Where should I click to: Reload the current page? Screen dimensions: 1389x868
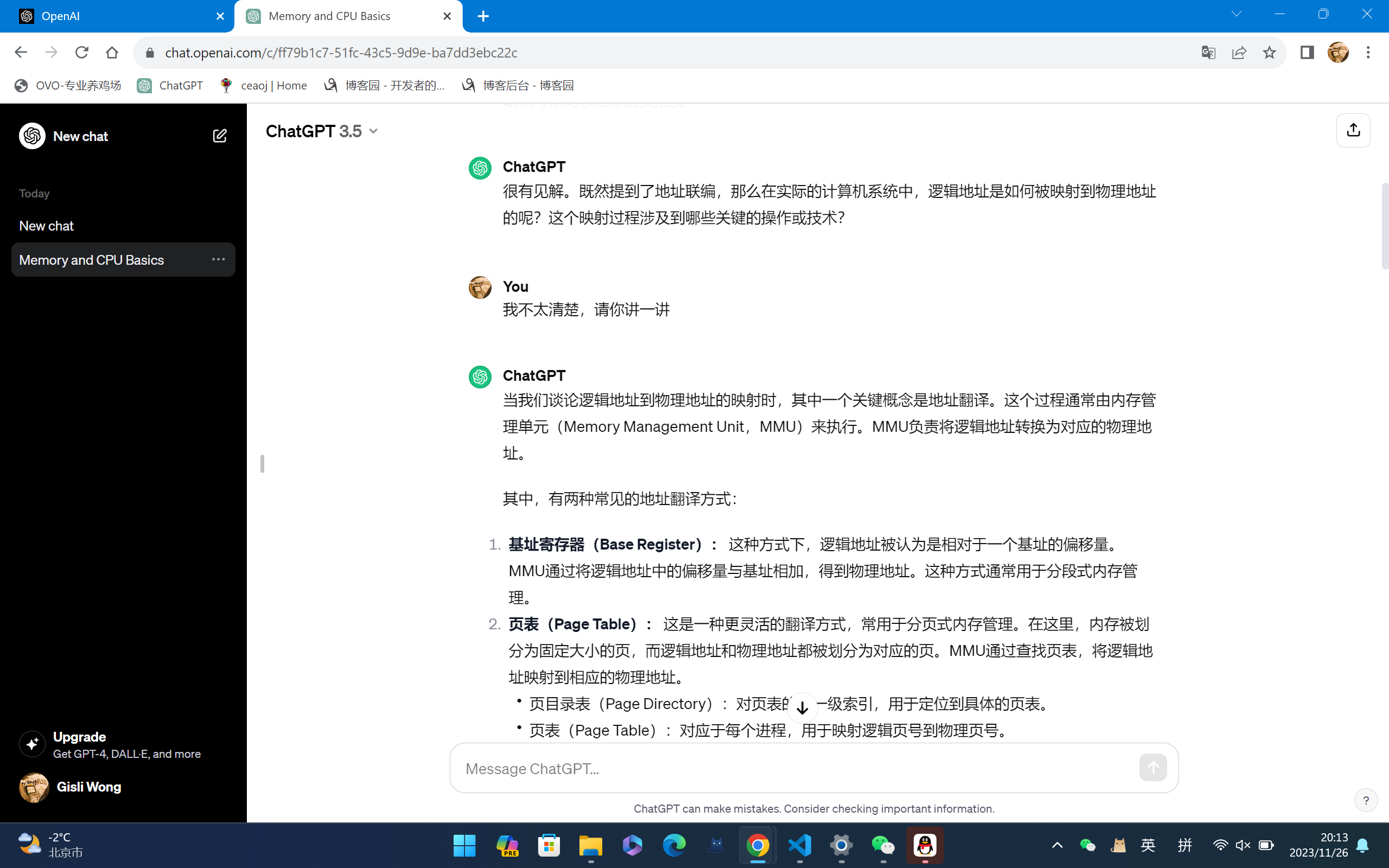coord(81,52)
